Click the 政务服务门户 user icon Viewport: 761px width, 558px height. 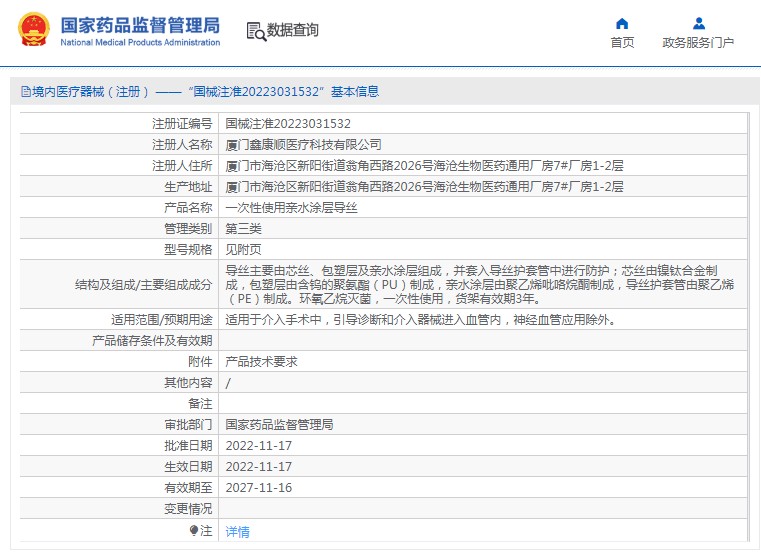tap(698, 23)
